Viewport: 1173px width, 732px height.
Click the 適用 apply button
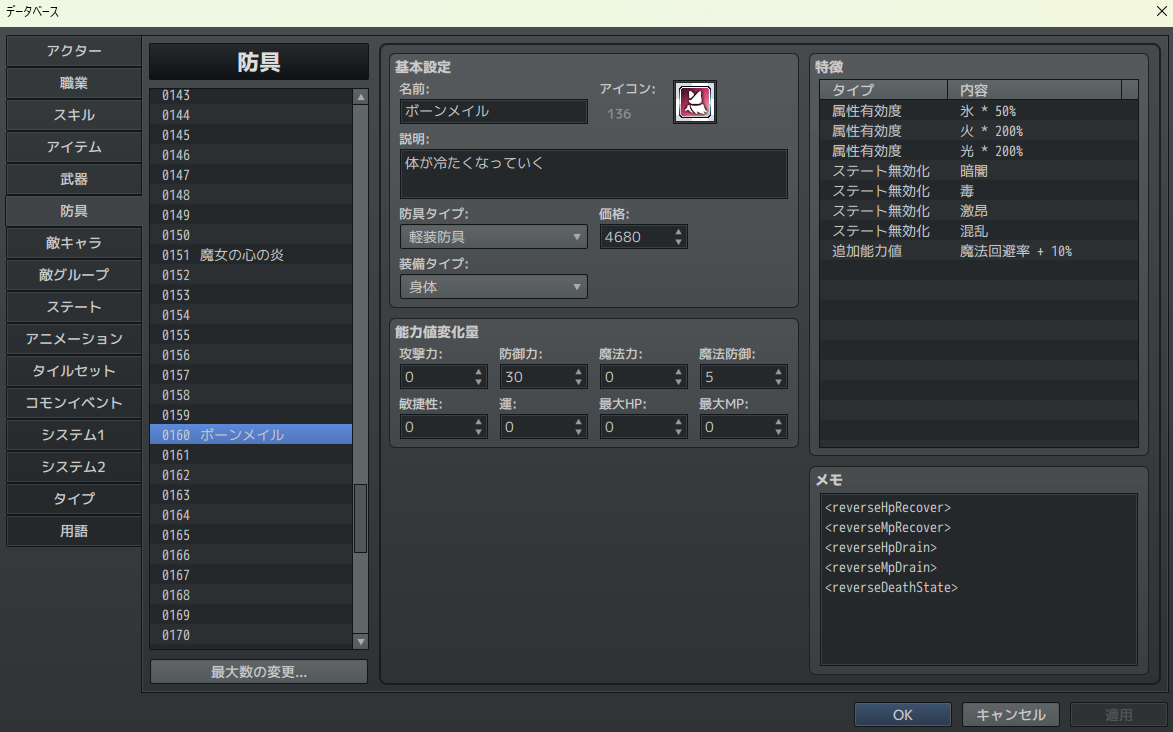click(1118, 715)
